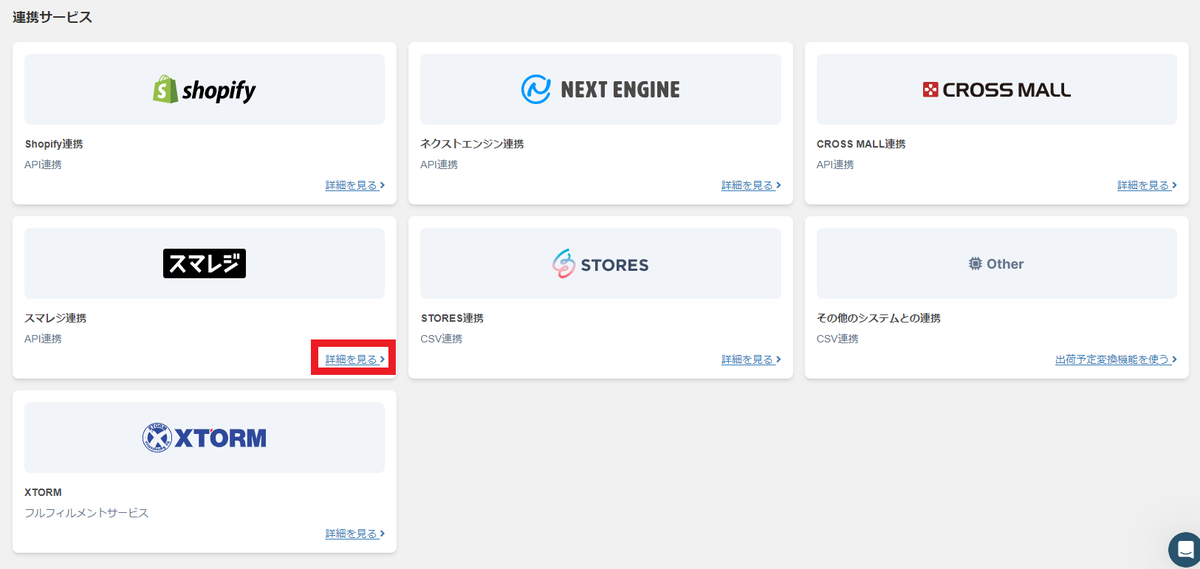Click the NEXT ENGINE logo banner
The image size is (1200, 569).
point(600,90)
